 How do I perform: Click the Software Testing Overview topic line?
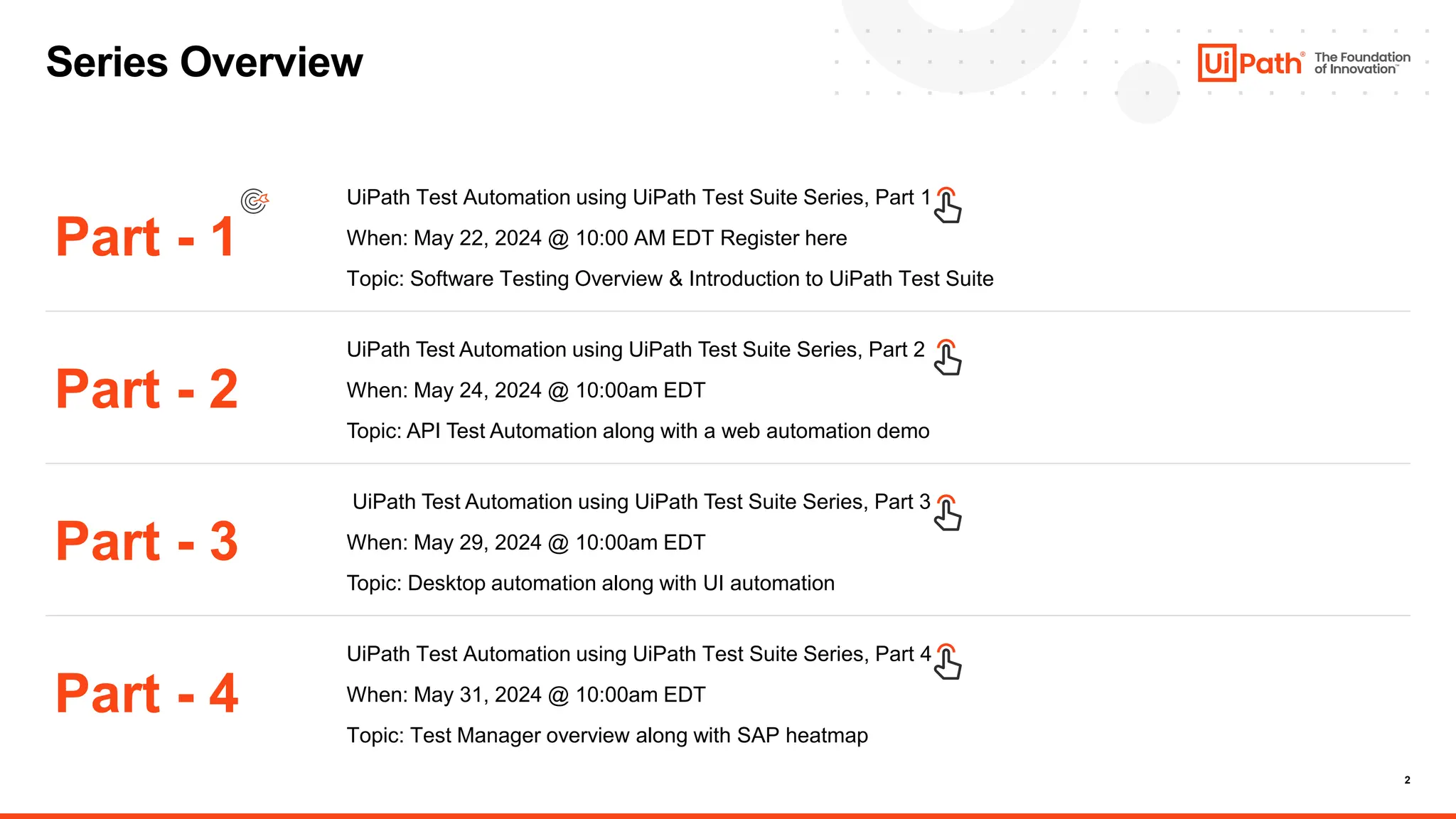669,279
